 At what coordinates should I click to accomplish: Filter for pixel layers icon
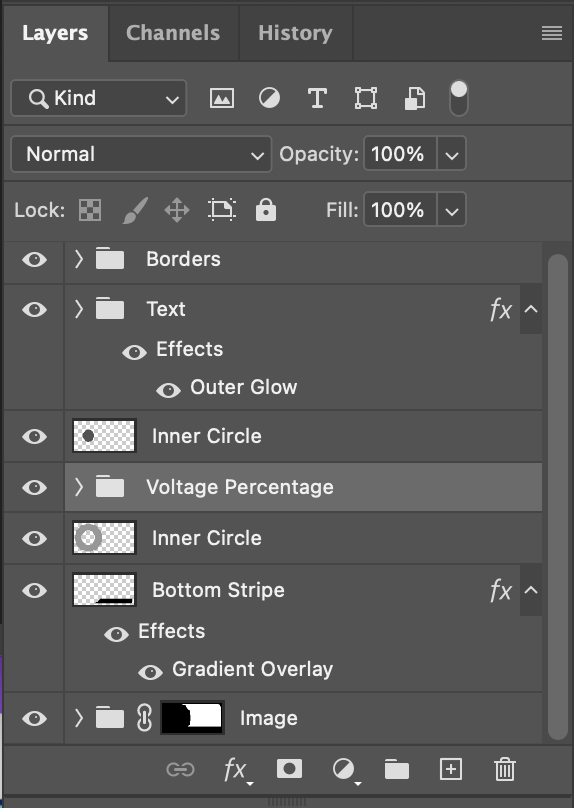(222, 98)
